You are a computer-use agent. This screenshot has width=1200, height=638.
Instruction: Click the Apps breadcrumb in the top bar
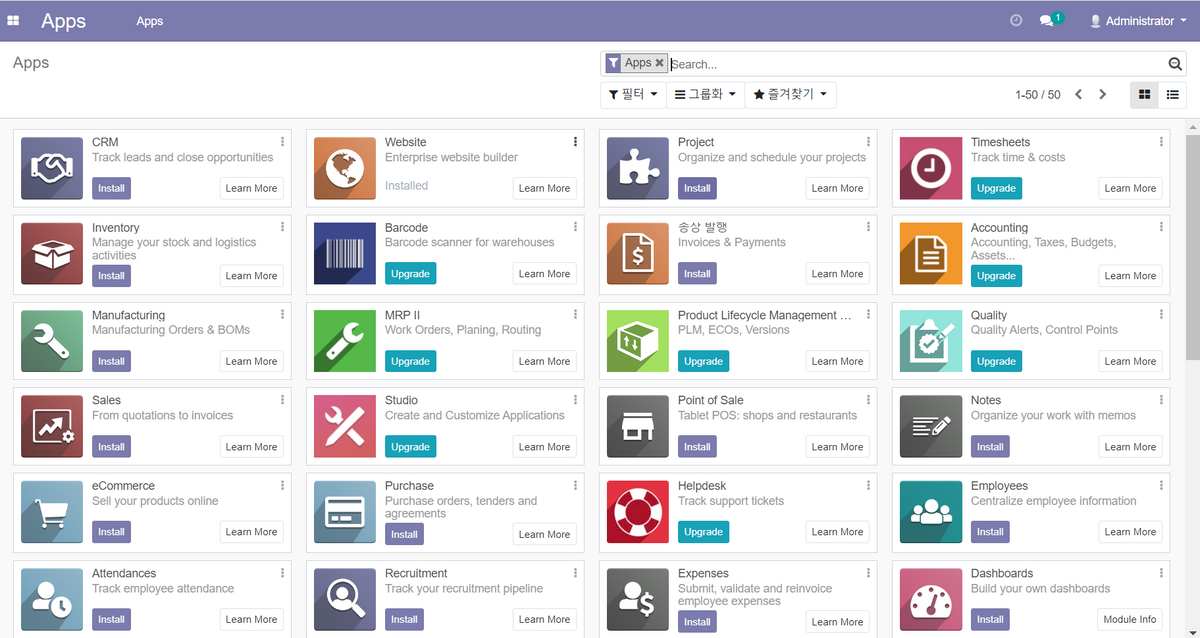150,20
